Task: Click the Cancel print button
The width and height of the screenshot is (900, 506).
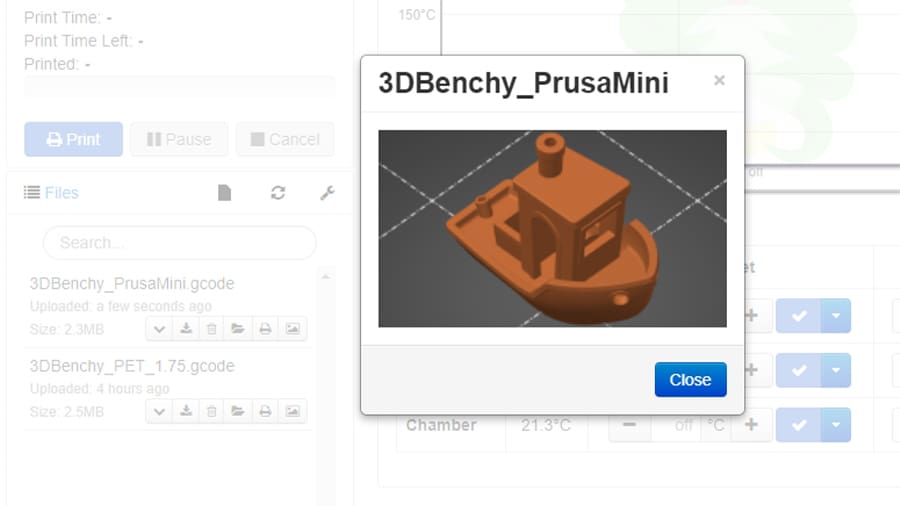Action: [x=285, y=139]
